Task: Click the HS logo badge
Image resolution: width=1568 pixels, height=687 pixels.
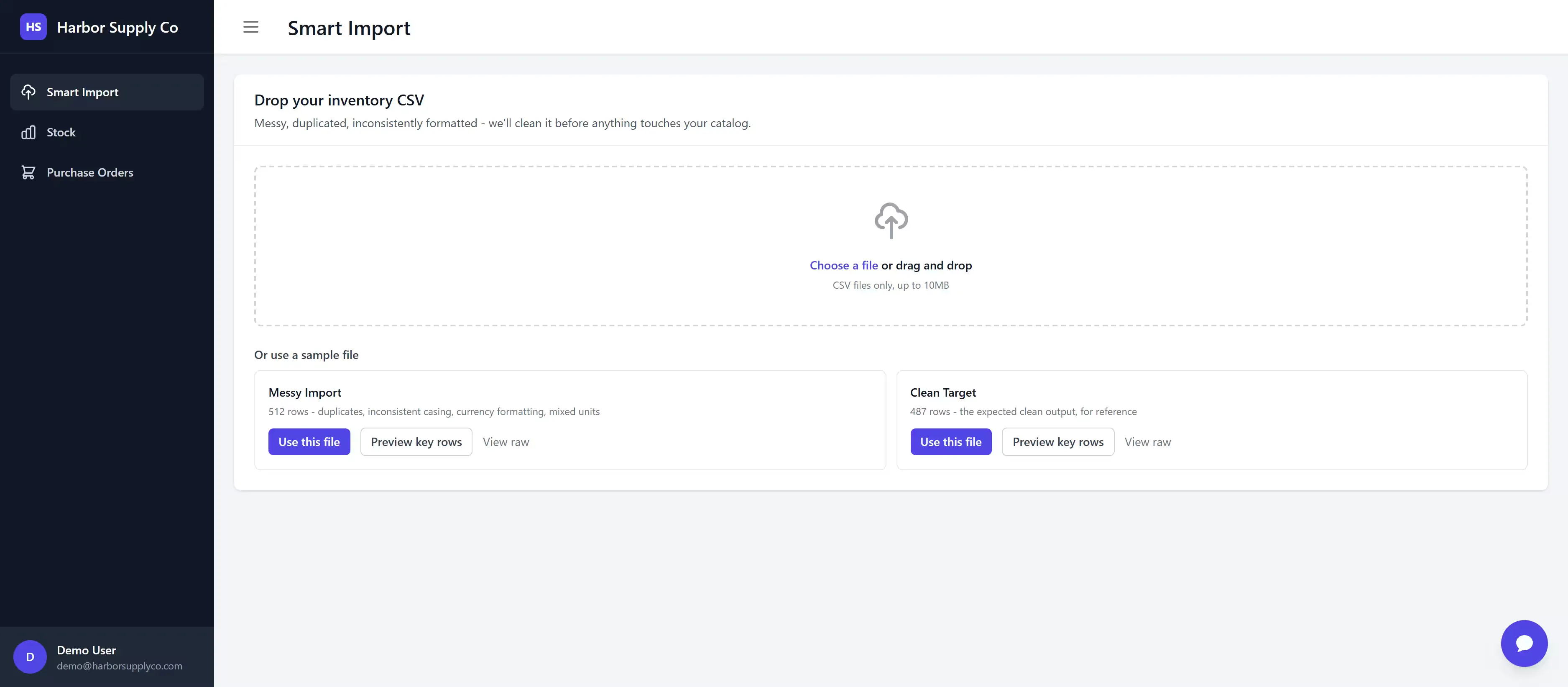Action: click(33, 27)
